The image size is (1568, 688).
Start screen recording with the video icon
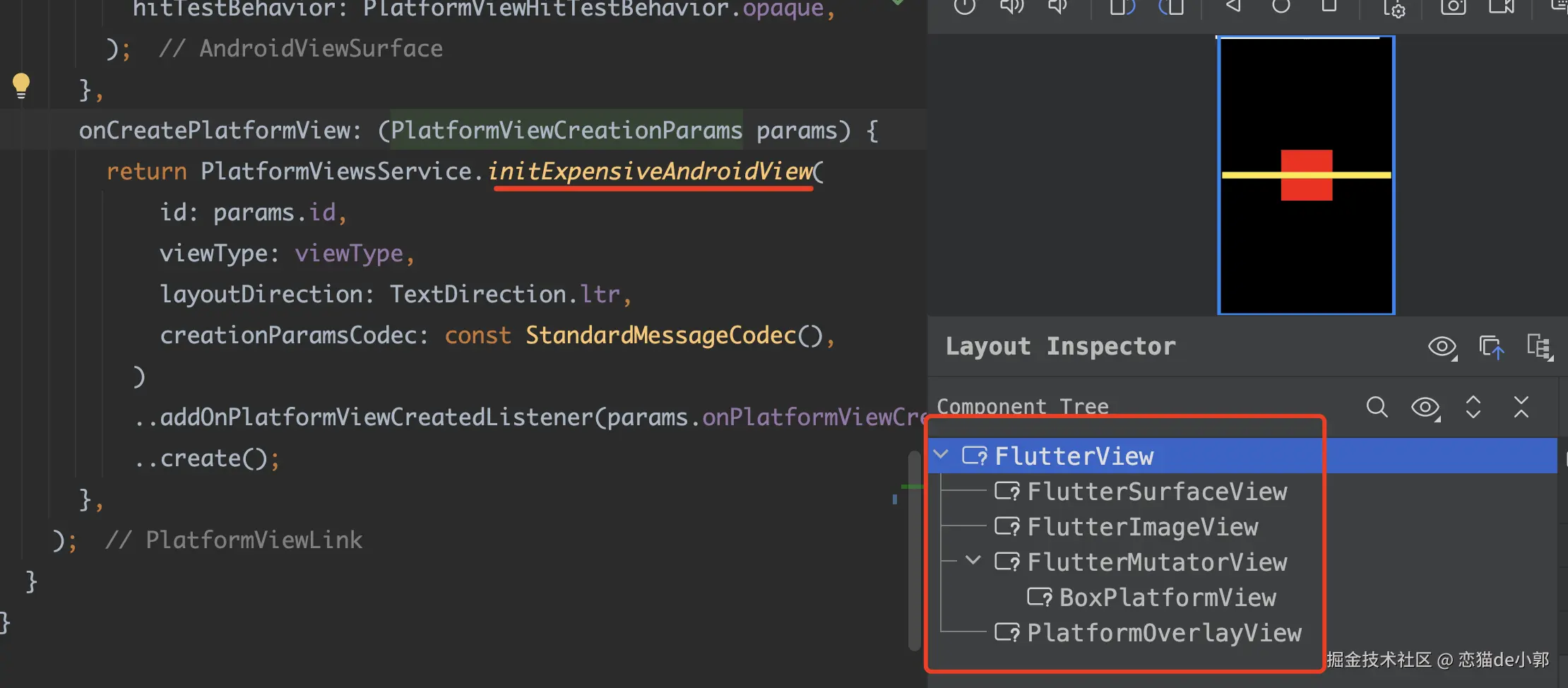click(1502, 7)
